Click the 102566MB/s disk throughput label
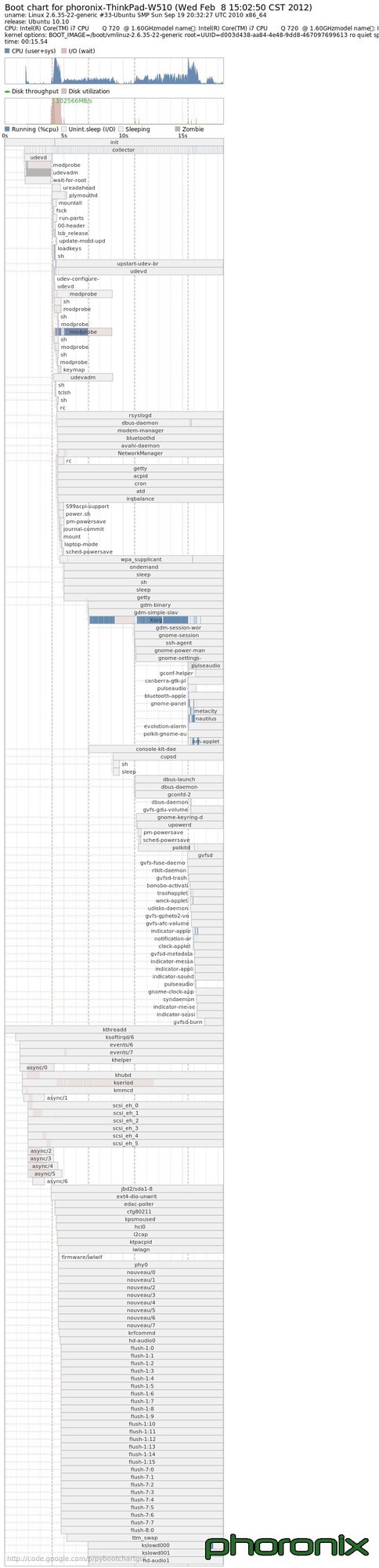This screenshot has height=1568, width=379. click(74, 101)
